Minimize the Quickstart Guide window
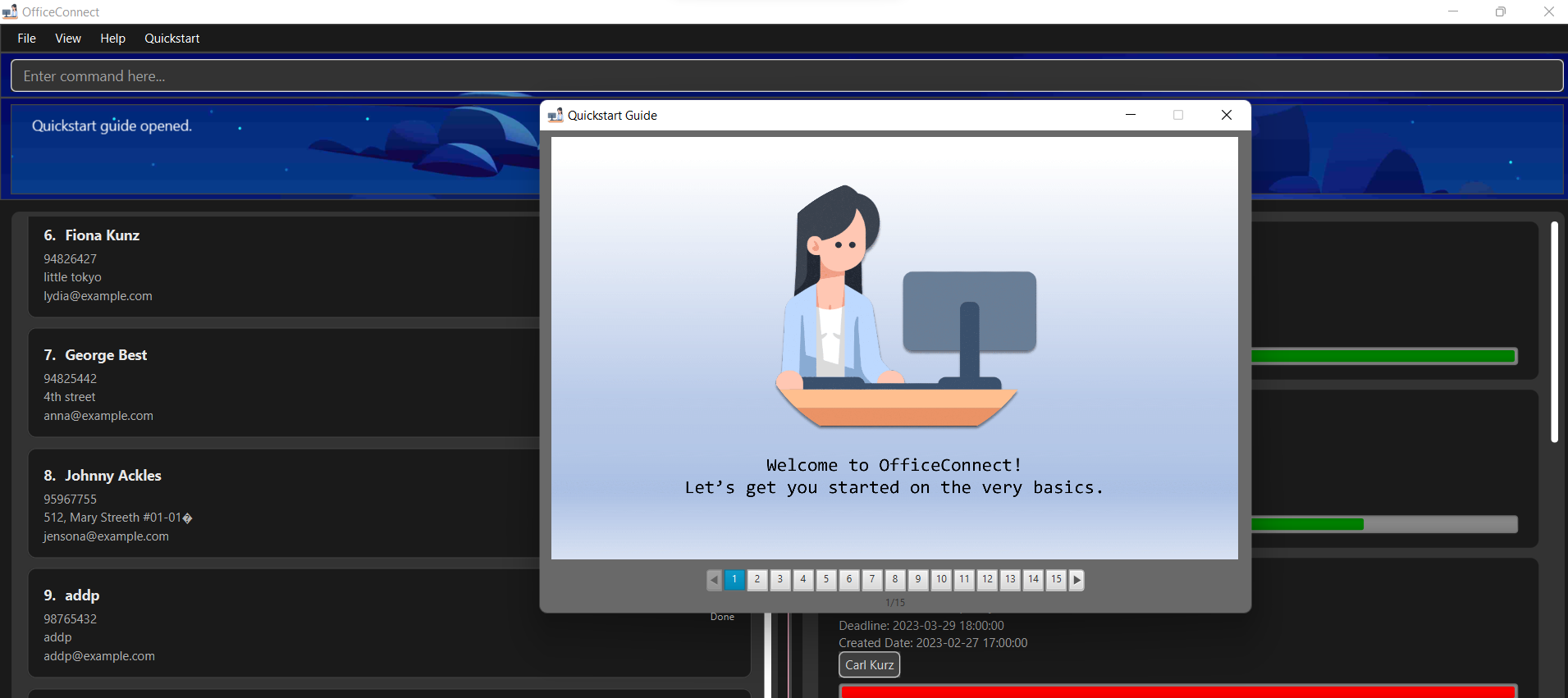This screenshot has width=1568, height=698. 1131,115
